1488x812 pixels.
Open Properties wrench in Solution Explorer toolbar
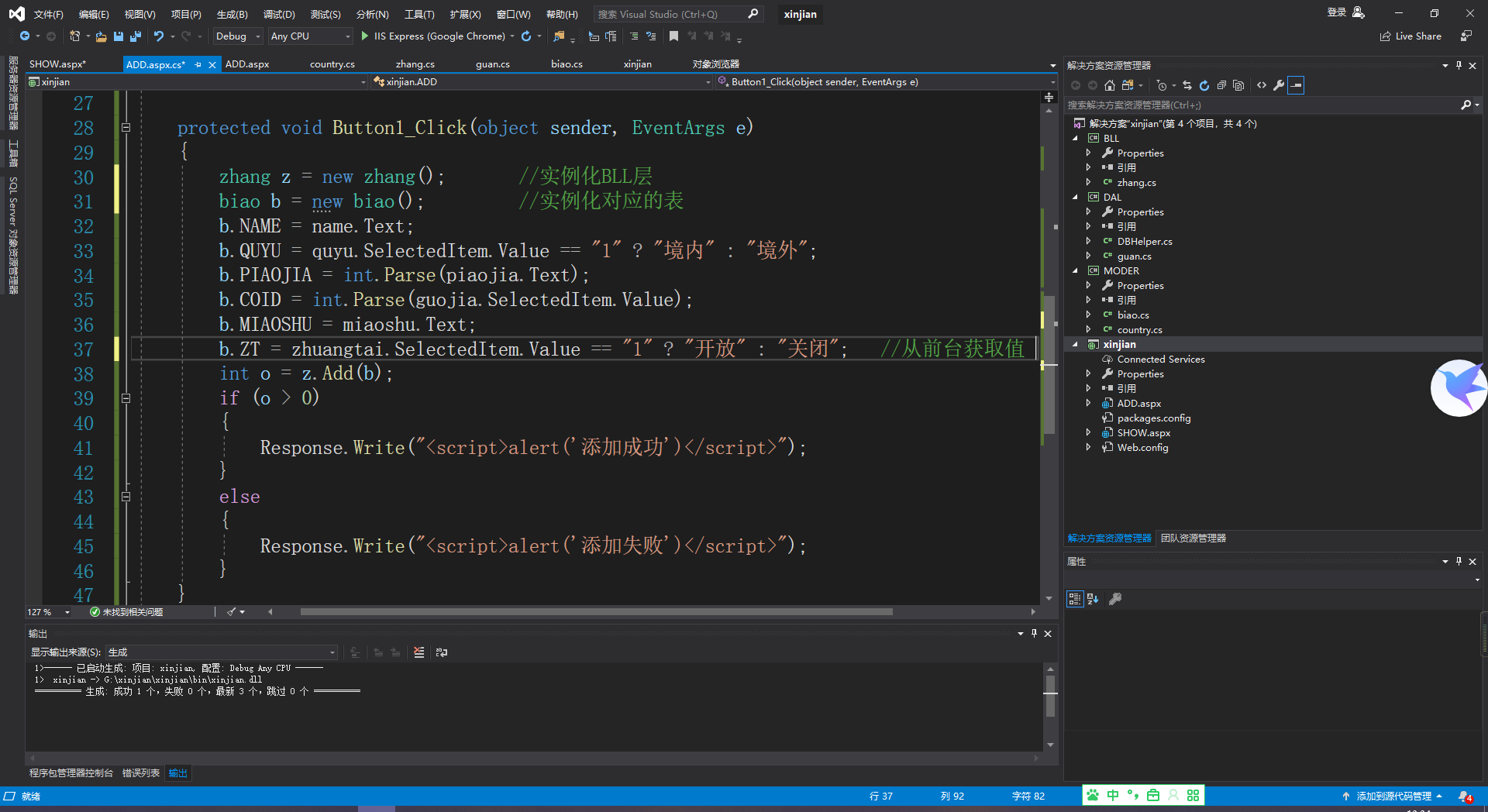click(1279, 85)
